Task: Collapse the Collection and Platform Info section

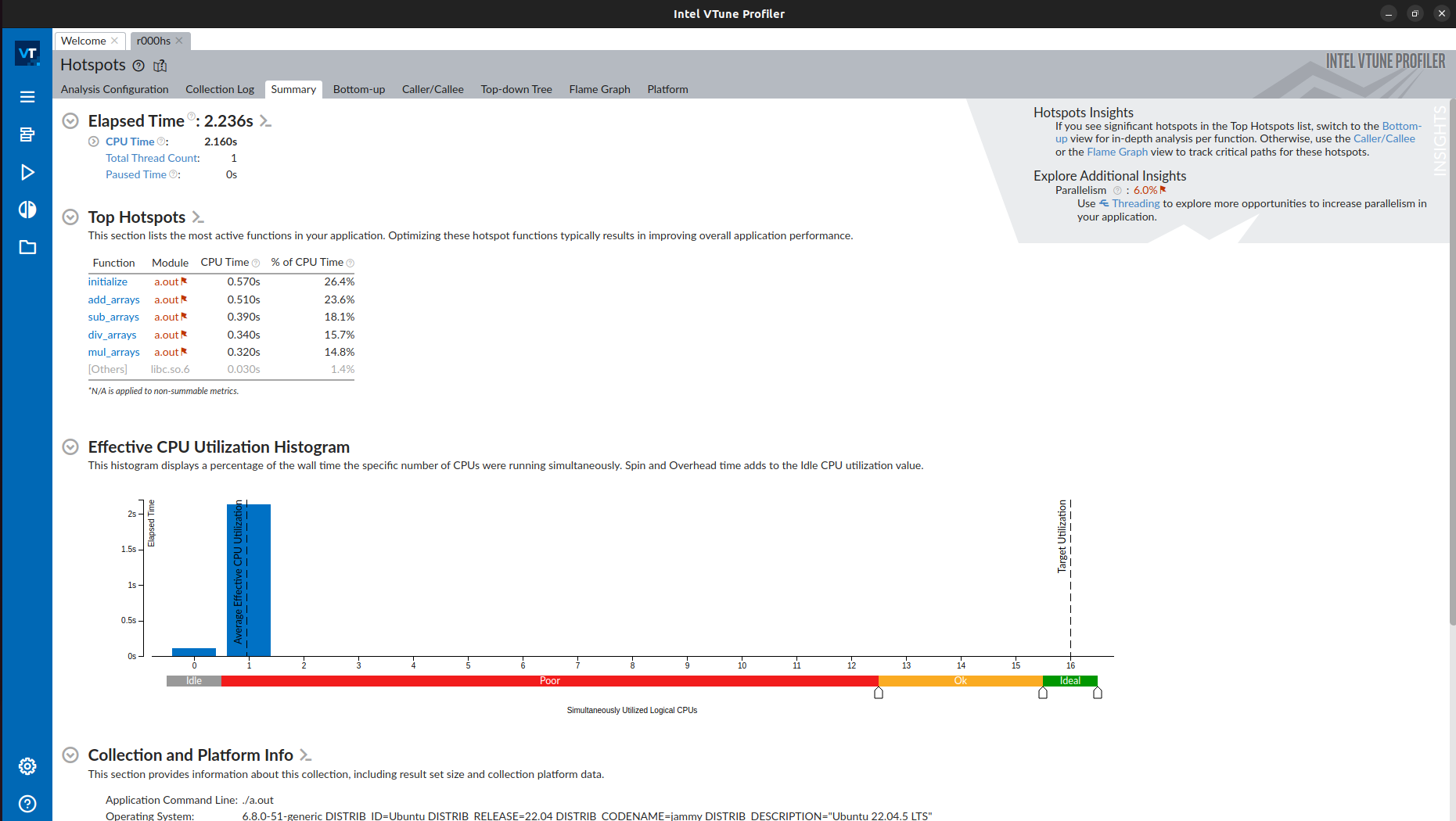Action: (70, 755)
